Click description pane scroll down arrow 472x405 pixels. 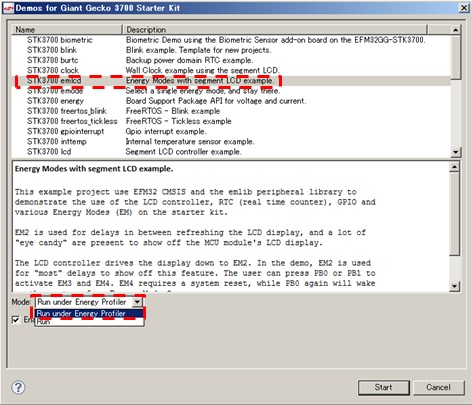[454, 286]
